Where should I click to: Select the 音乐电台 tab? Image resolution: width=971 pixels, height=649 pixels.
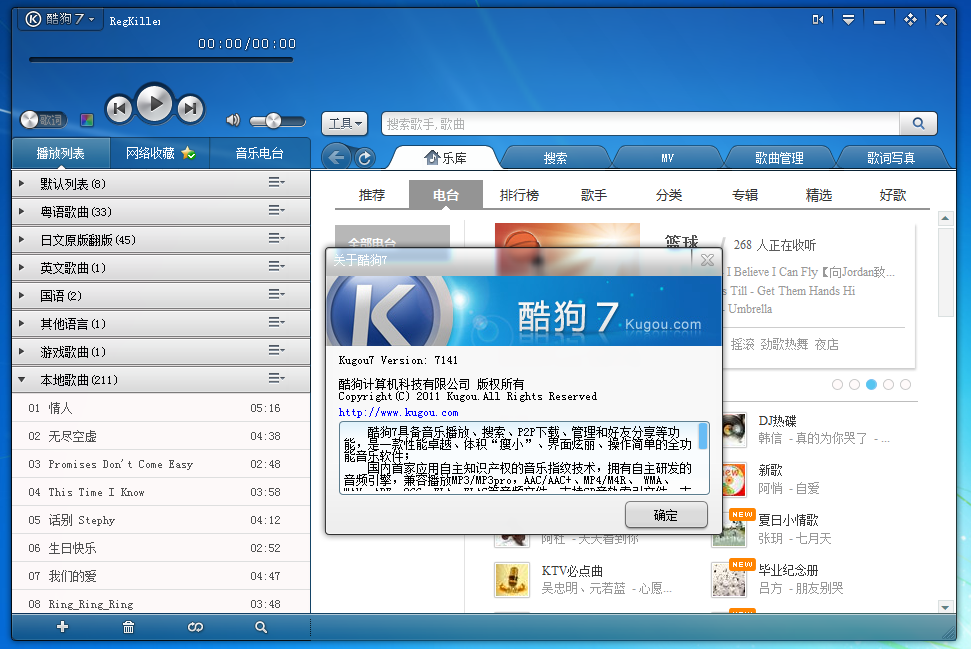(x=259, y=153)
